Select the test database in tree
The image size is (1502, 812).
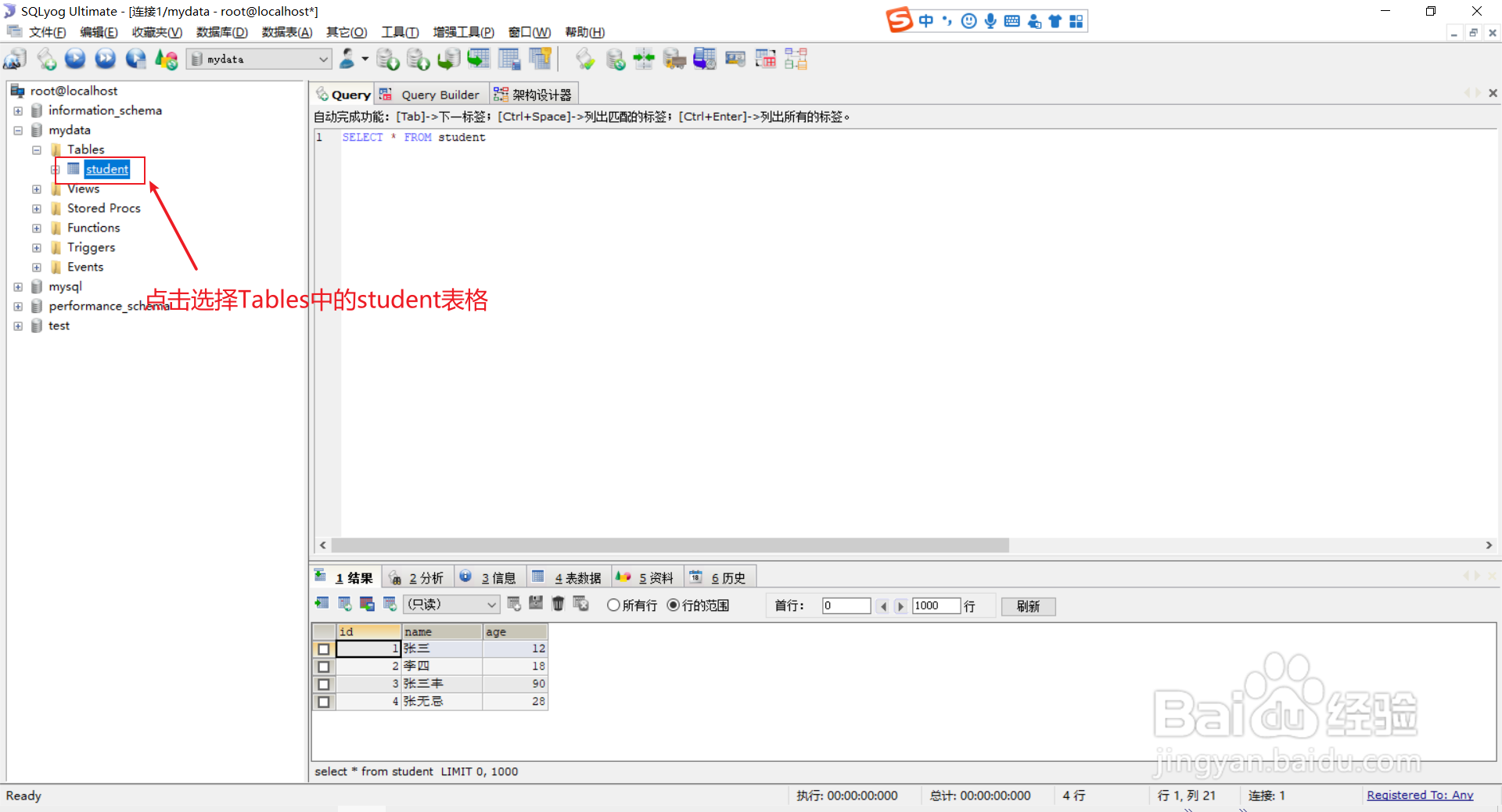pos(59,325)
